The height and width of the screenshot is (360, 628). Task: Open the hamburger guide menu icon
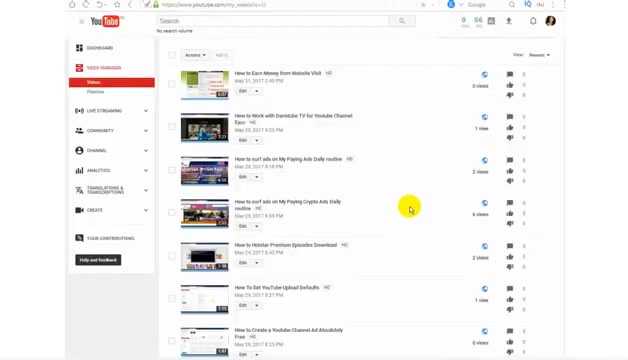pyautogui.click(x=81, y=21)
